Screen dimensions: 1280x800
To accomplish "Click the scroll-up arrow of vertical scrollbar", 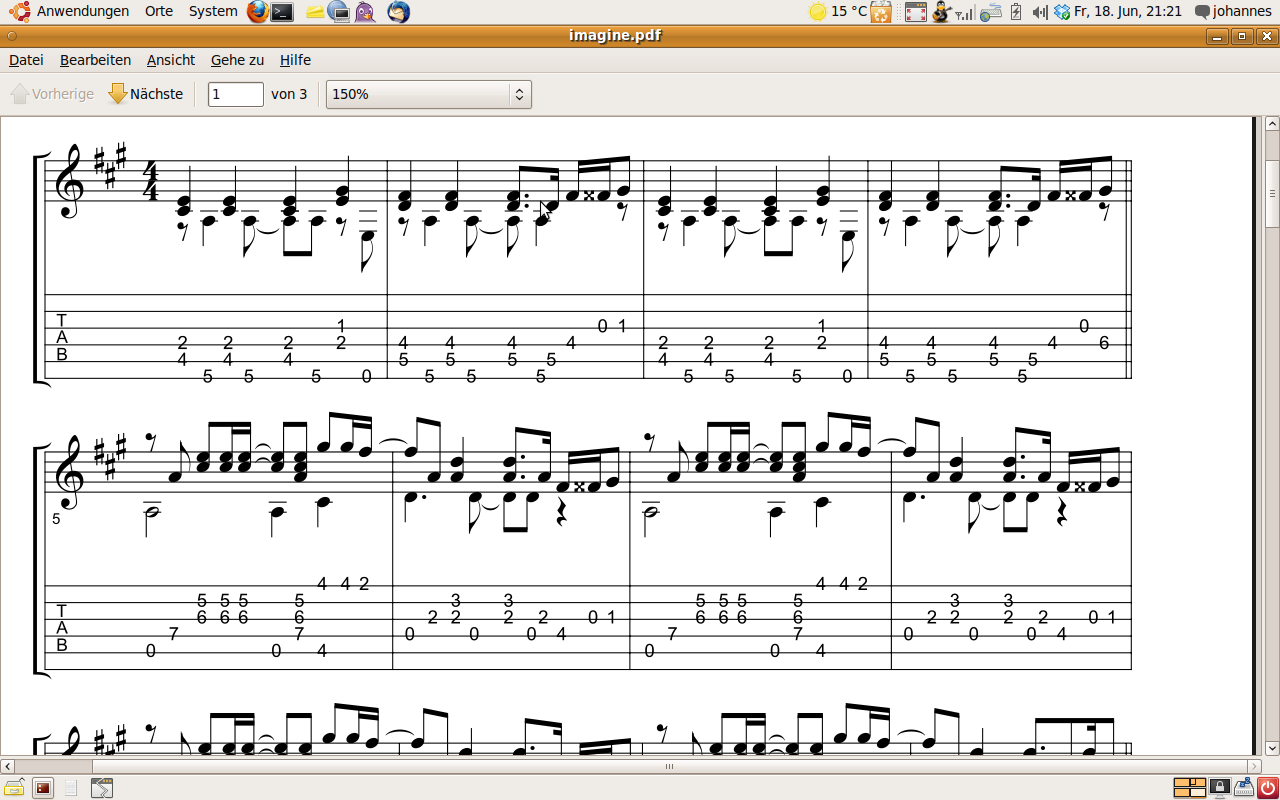I will click(x=1272, y=123).
